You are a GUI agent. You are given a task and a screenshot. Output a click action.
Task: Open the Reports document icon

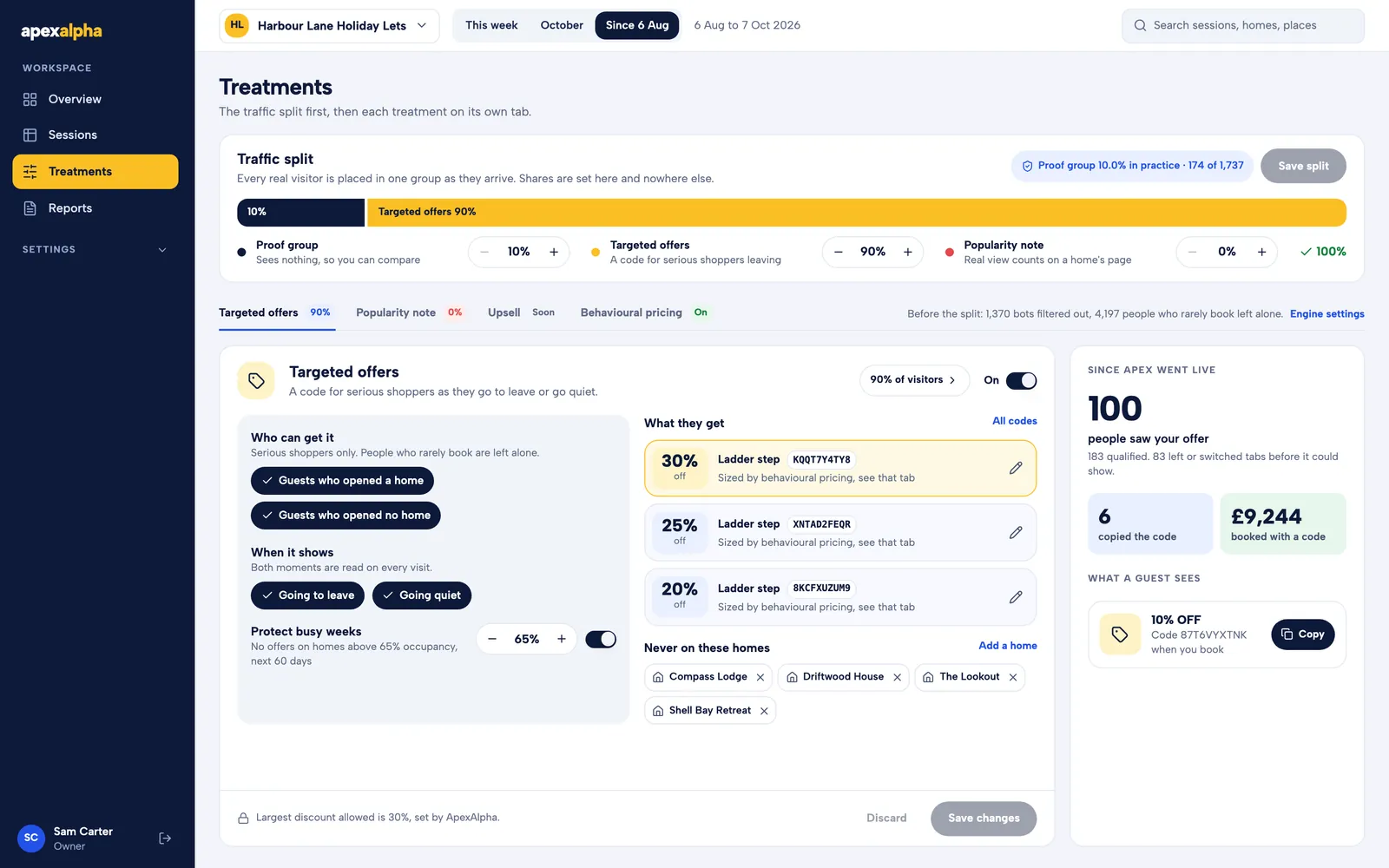(30, 208)
